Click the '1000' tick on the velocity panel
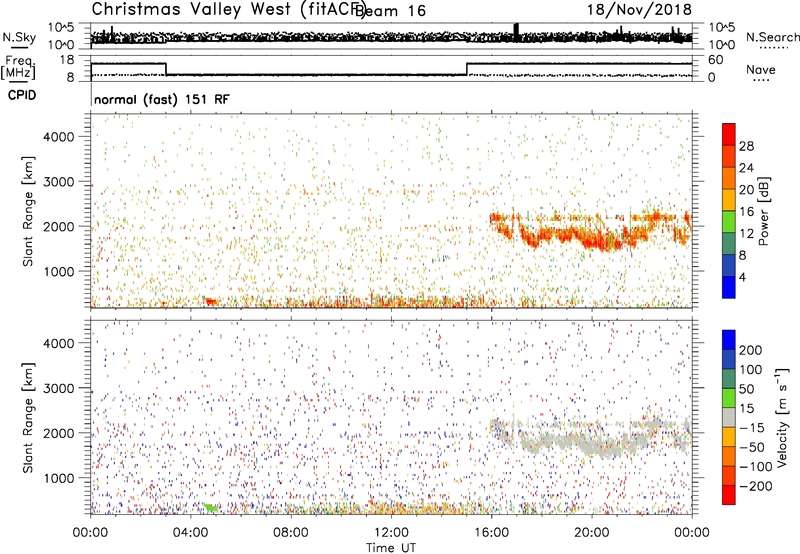 click(58, 478)
